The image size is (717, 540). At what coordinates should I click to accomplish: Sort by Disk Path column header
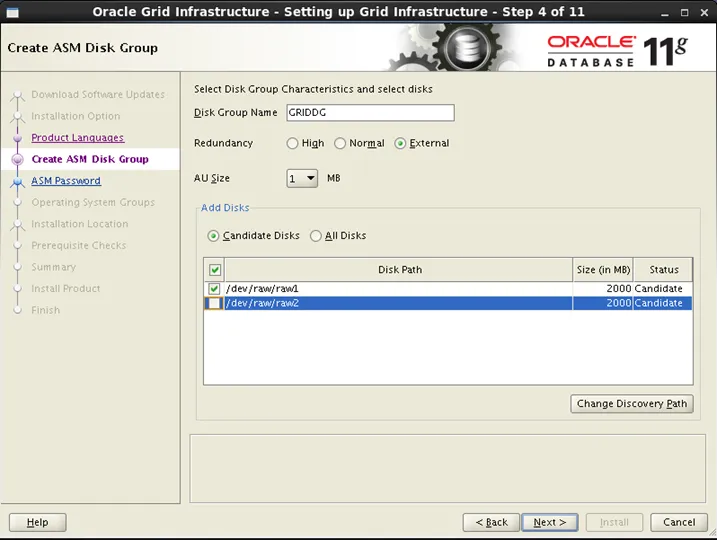click(400, 270)
